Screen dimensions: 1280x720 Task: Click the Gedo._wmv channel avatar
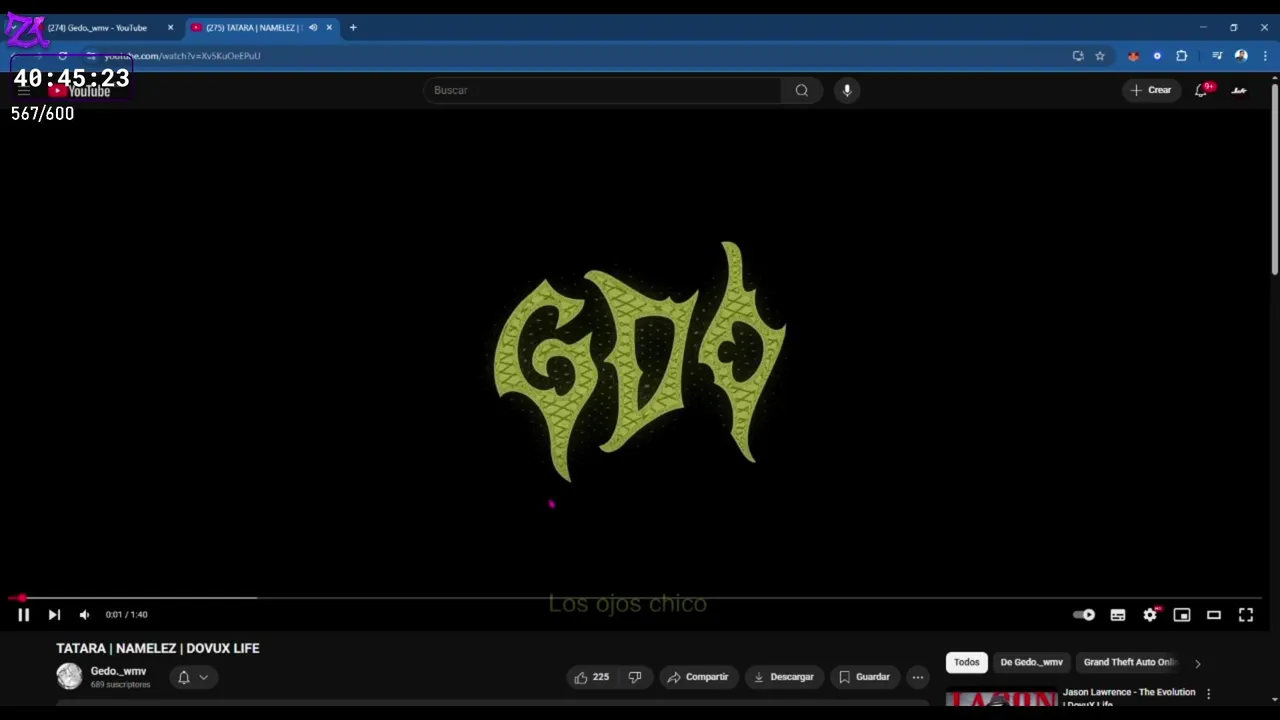pos(69,677)
